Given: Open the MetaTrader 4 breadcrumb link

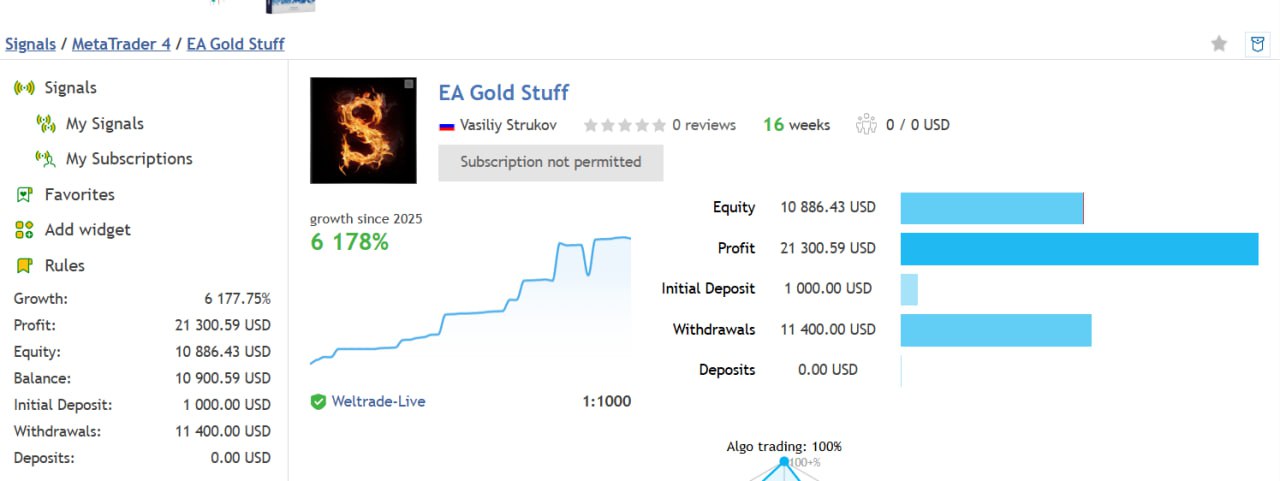Looking at the screenshot, I should 121,44.
